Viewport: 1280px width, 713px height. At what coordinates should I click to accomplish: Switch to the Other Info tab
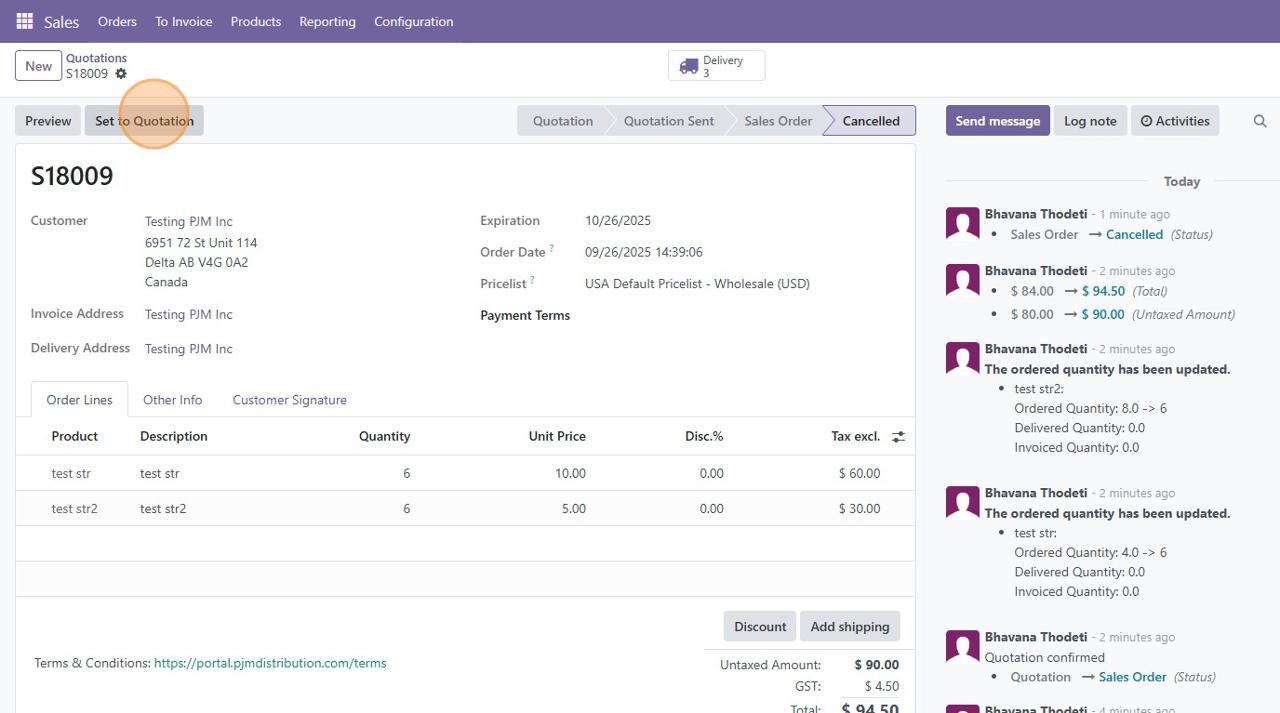coord(172,400)
